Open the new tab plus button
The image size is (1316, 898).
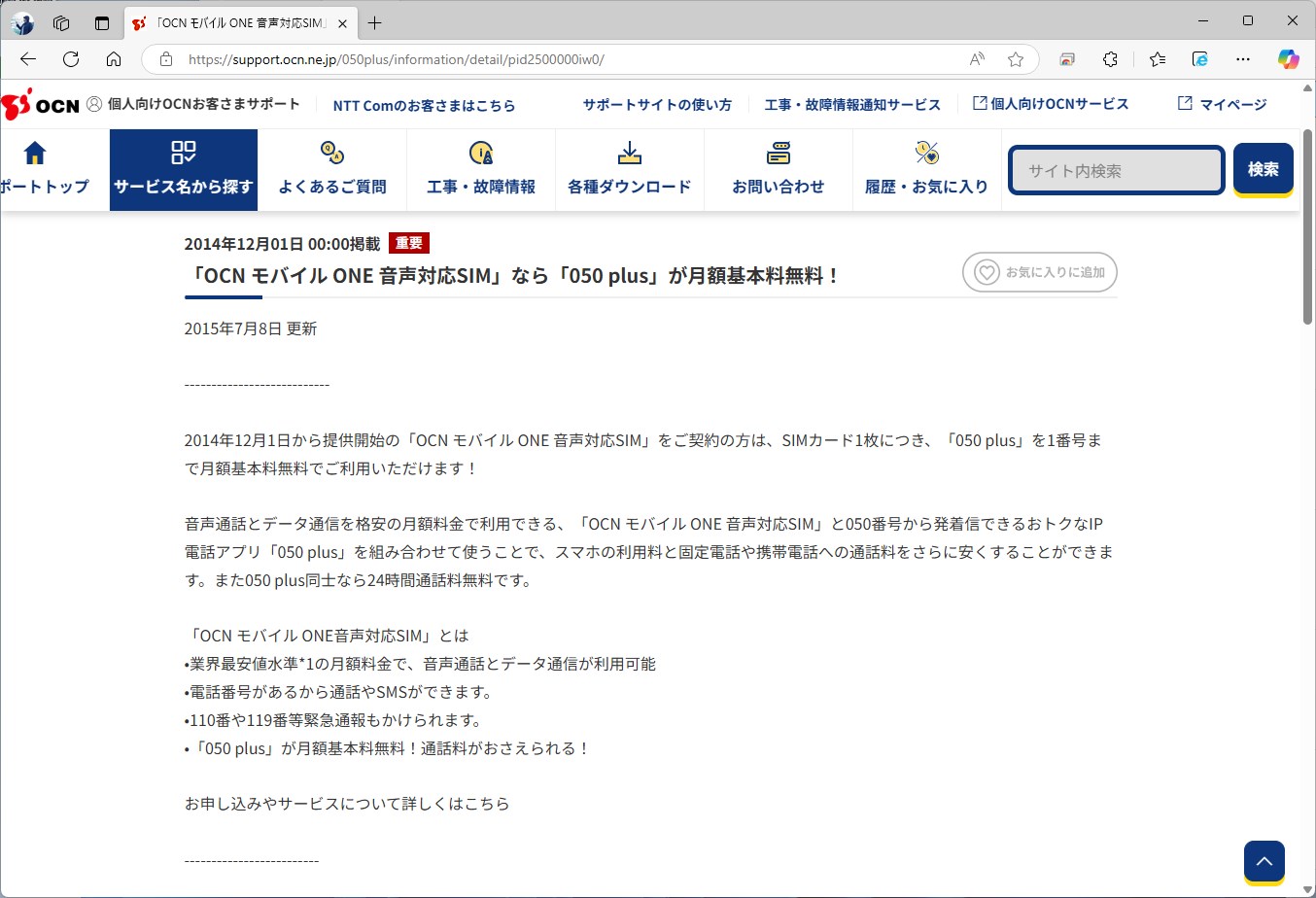[x=375, y=22]
